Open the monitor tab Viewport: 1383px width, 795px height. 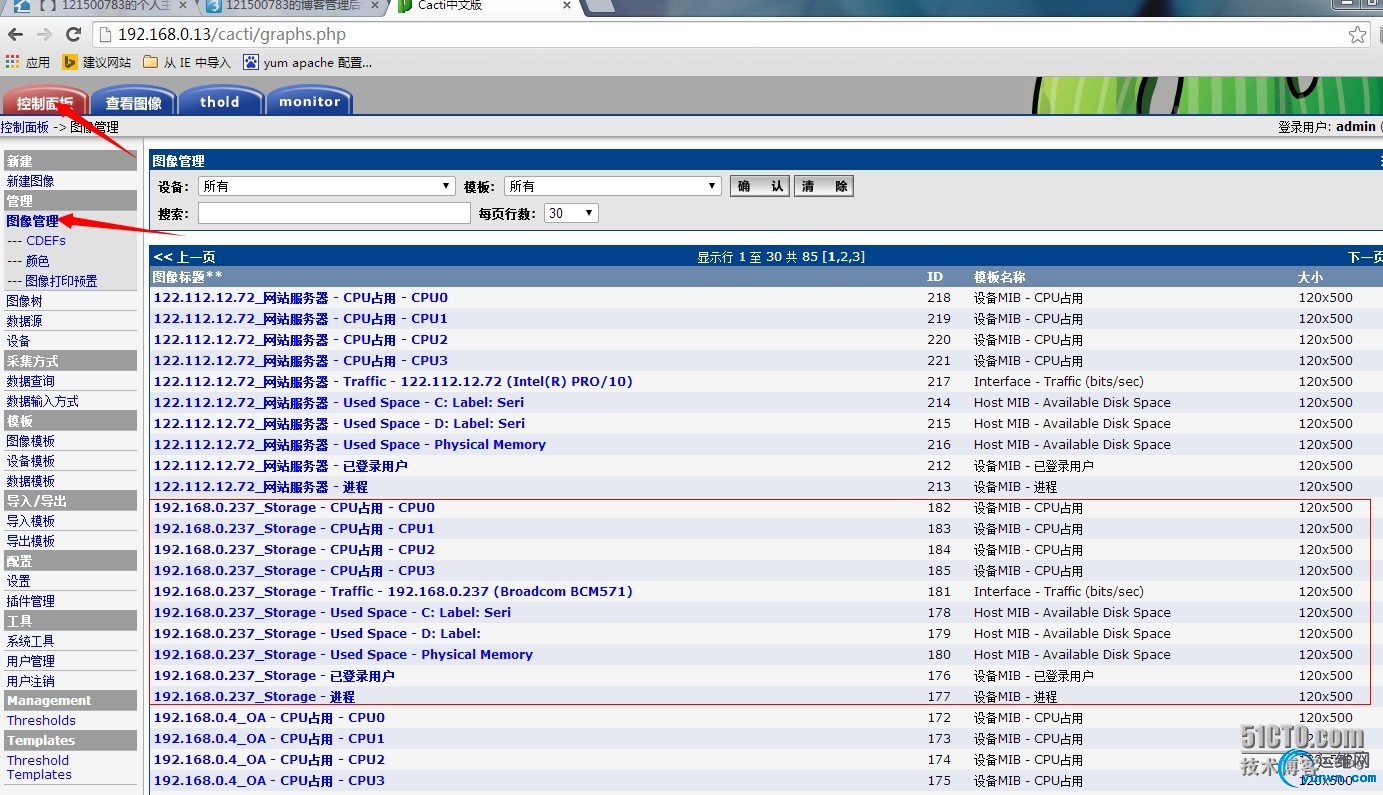click(x=309, y=102)
